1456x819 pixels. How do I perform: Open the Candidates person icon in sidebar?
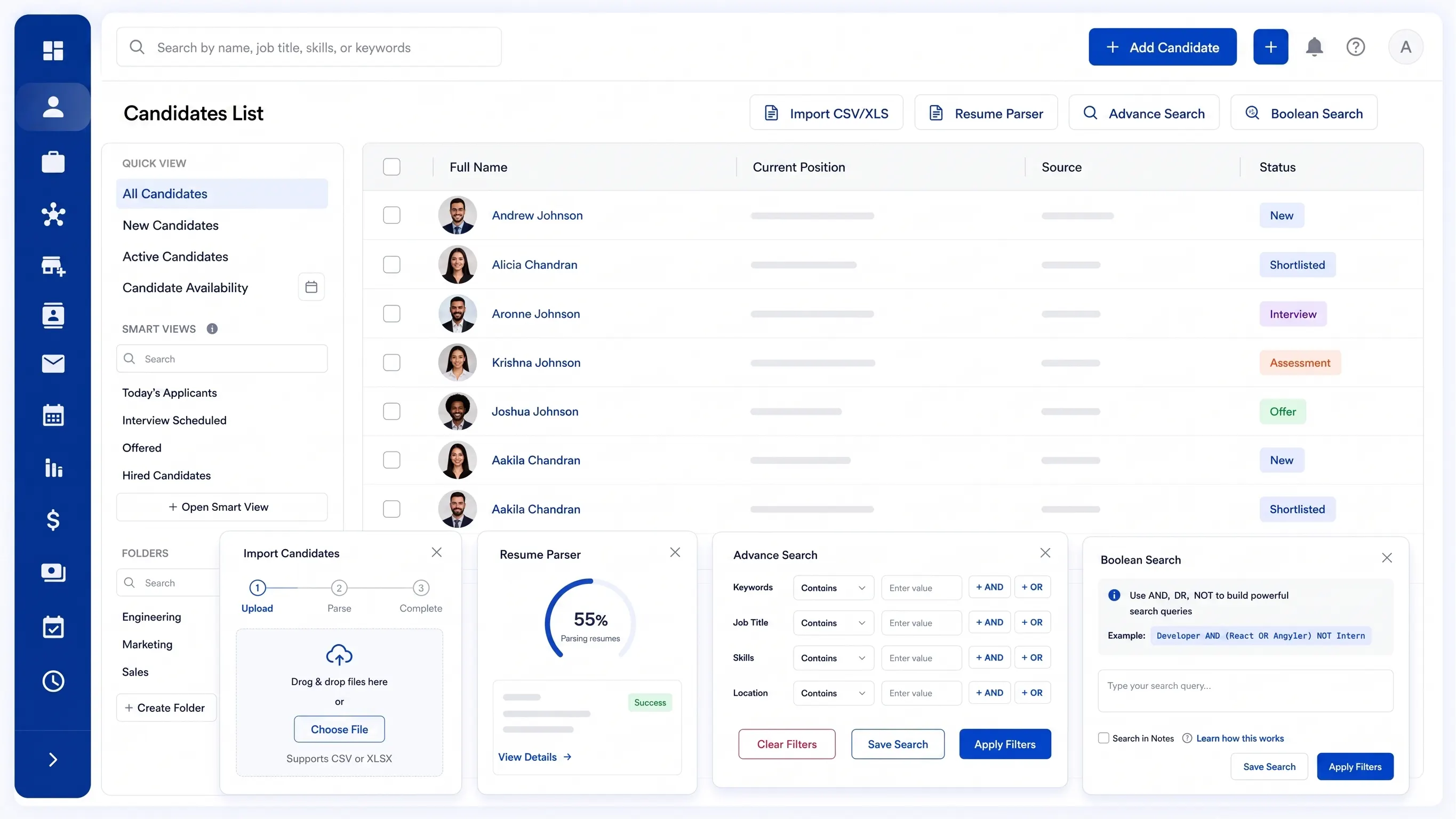[53, 107]
